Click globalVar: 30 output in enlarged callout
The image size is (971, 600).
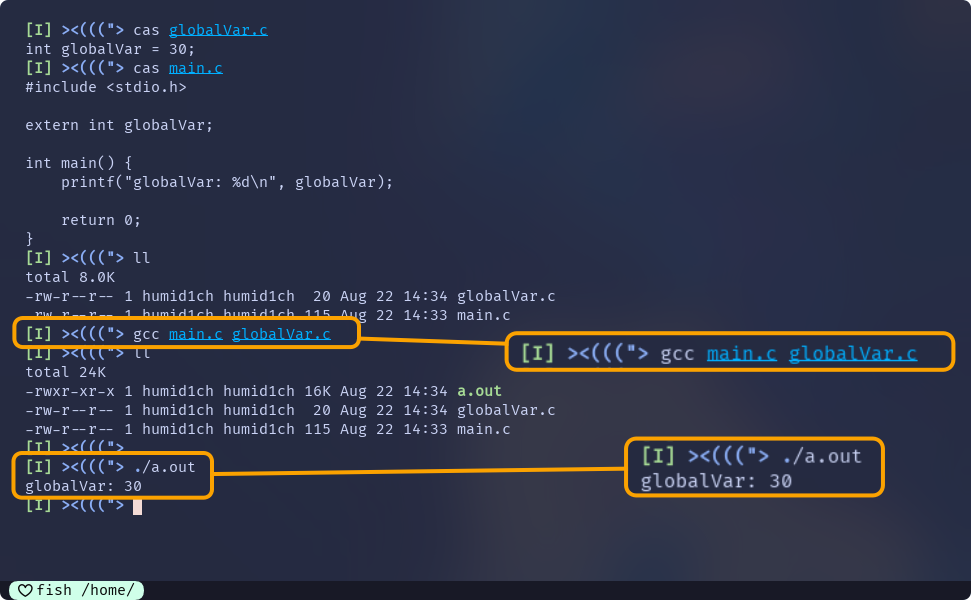tap(716, 481)
